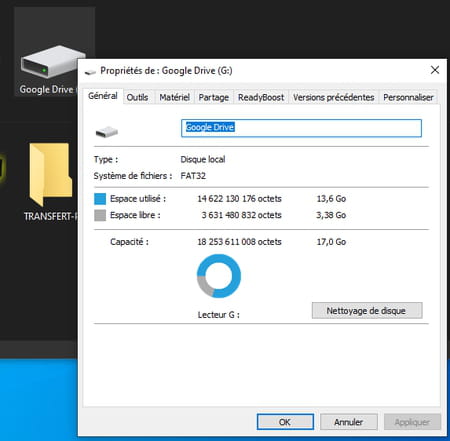Click the gray Espace libre color square
Viewport: 450px width, 441px height.
(x=100, y=215)
